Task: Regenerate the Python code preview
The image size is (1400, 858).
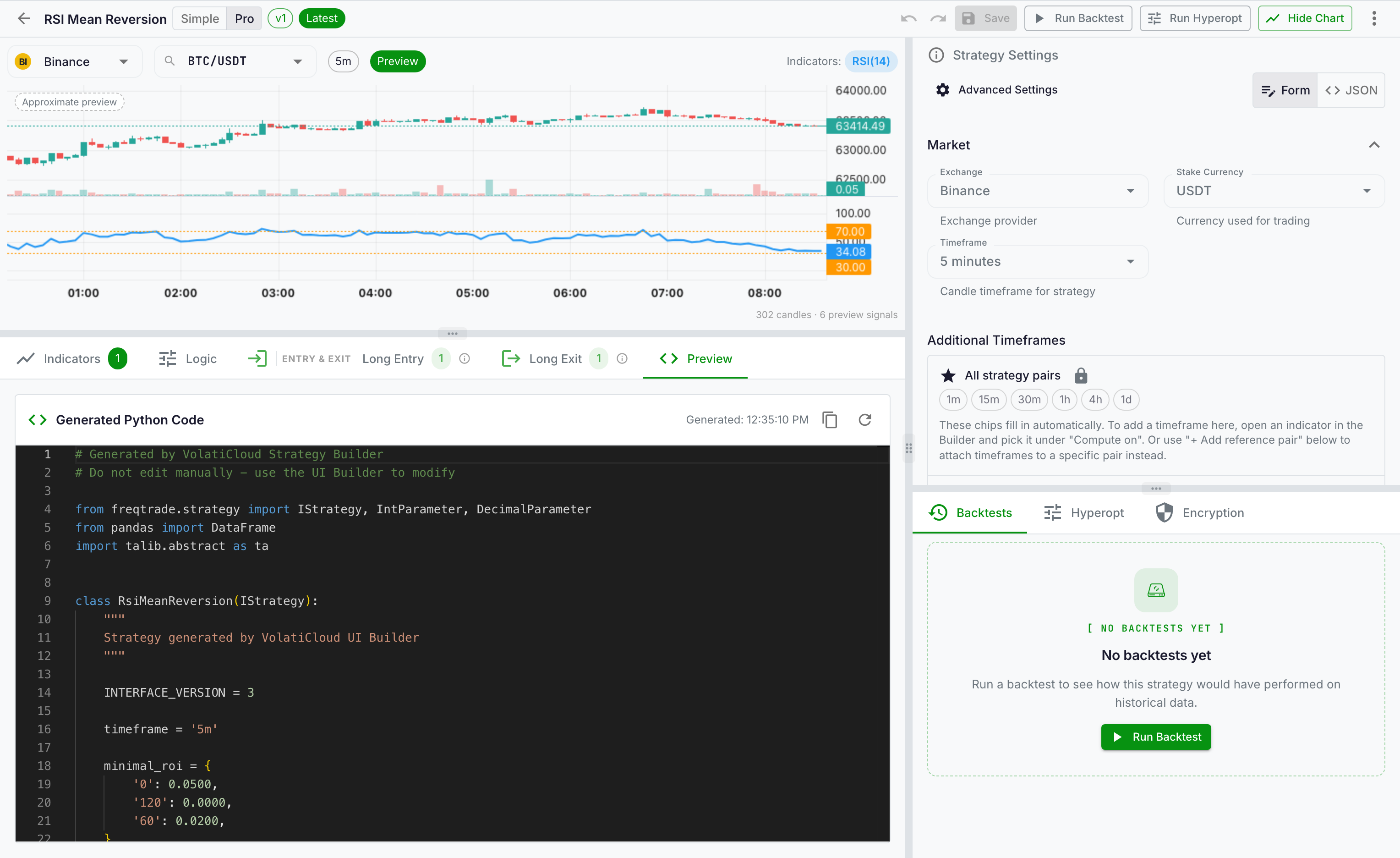Action: (x=865, y=420)
